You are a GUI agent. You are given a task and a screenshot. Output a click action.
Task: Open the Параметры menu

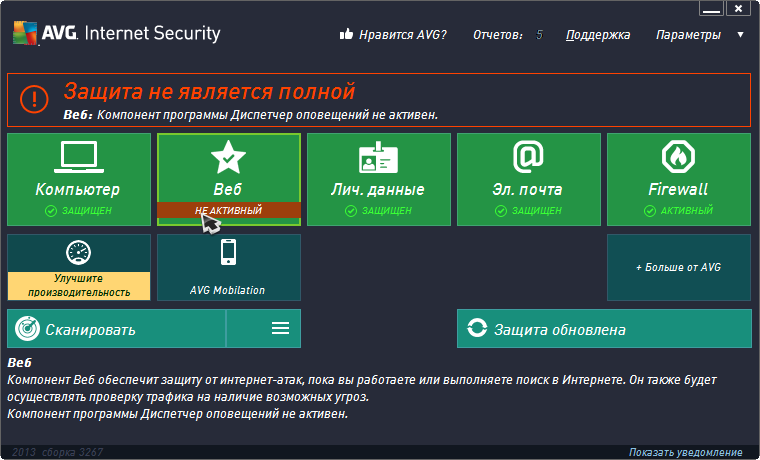688,35
